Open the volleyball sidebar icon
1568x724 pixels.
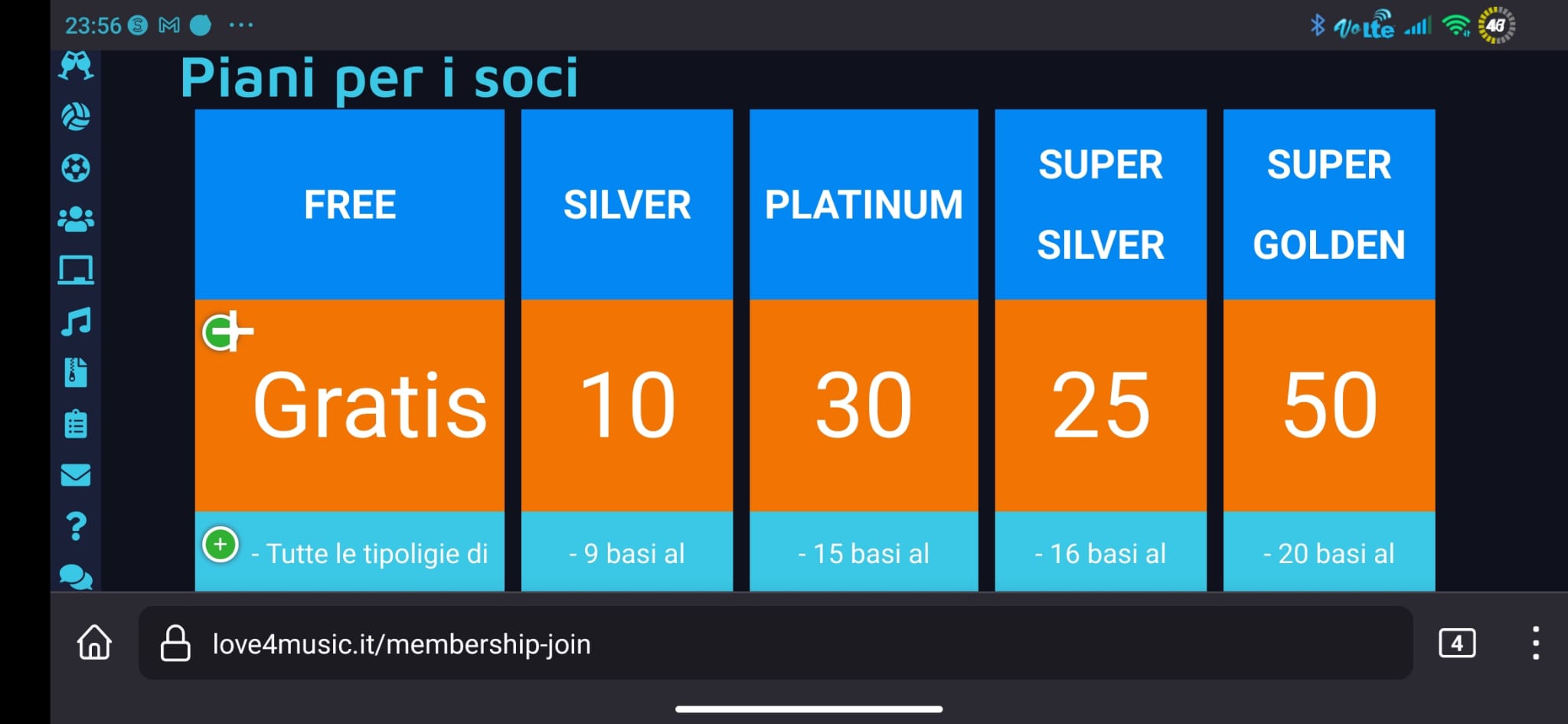[x=76, y=116]
